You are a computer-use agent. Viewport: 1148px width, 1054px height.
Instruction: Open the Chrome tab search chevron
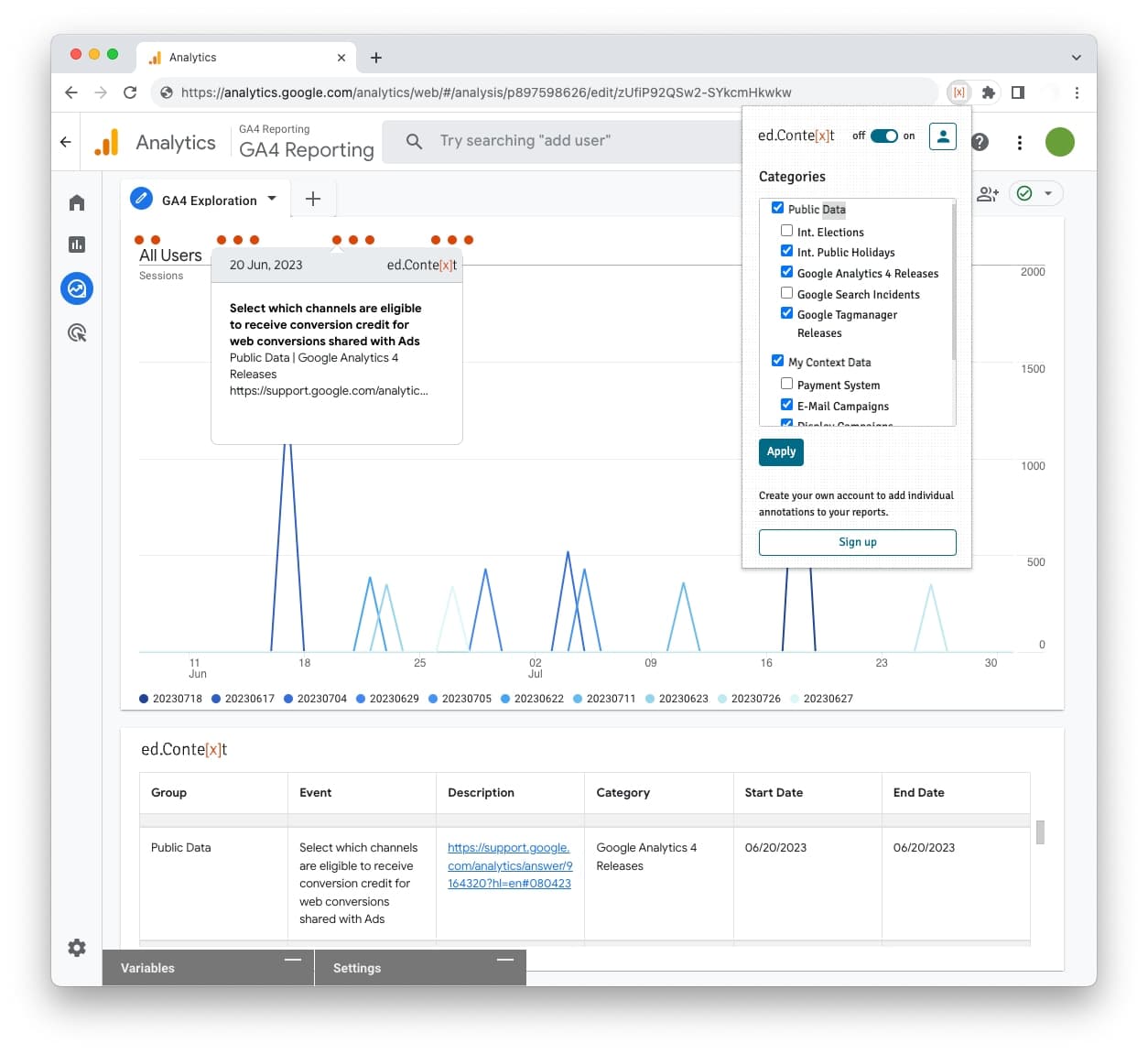[x=1076, y=58]
